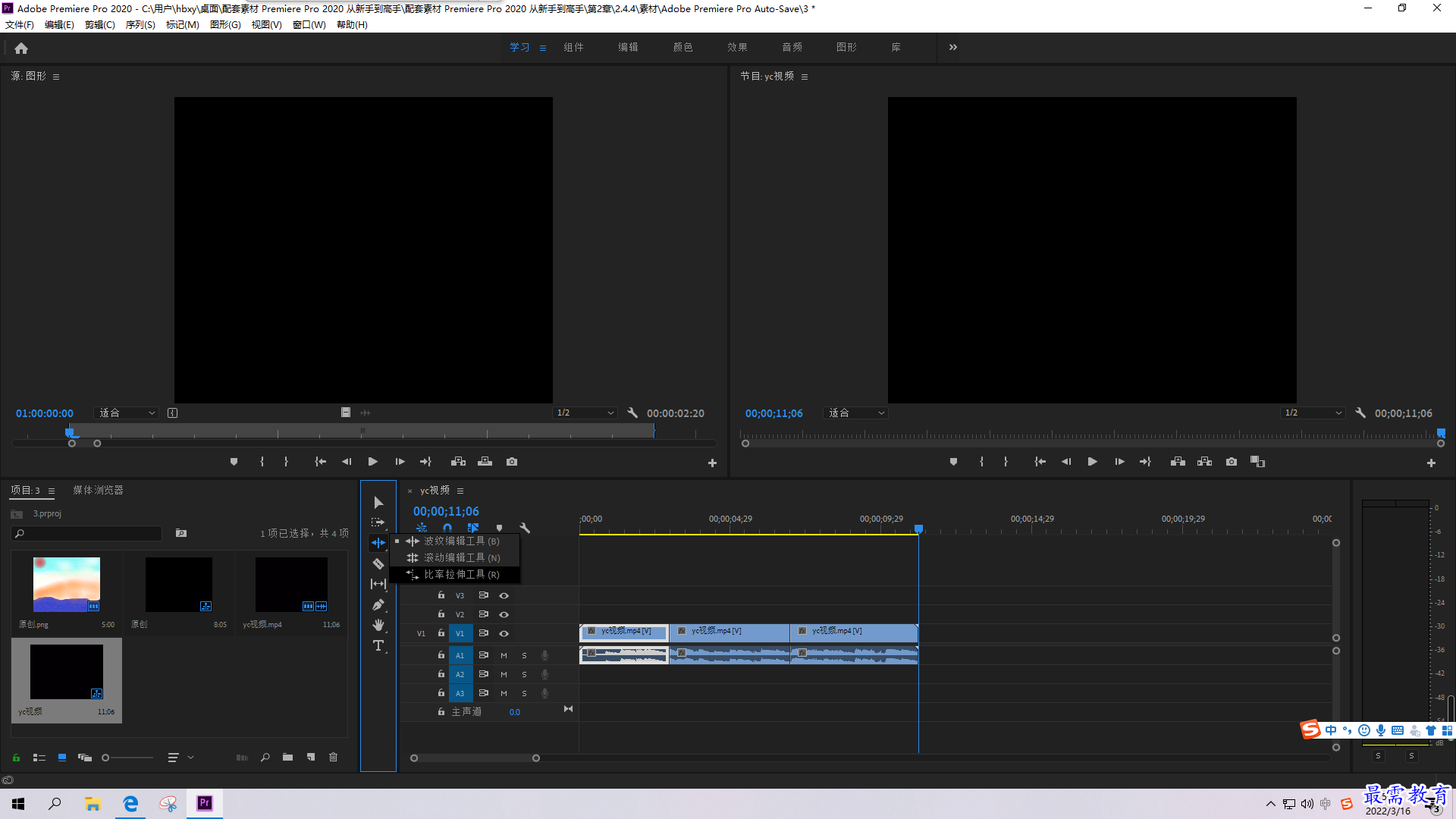Select the Track Select Forward tool
The image size is (1456, 819).
click(x=378, y=522)
